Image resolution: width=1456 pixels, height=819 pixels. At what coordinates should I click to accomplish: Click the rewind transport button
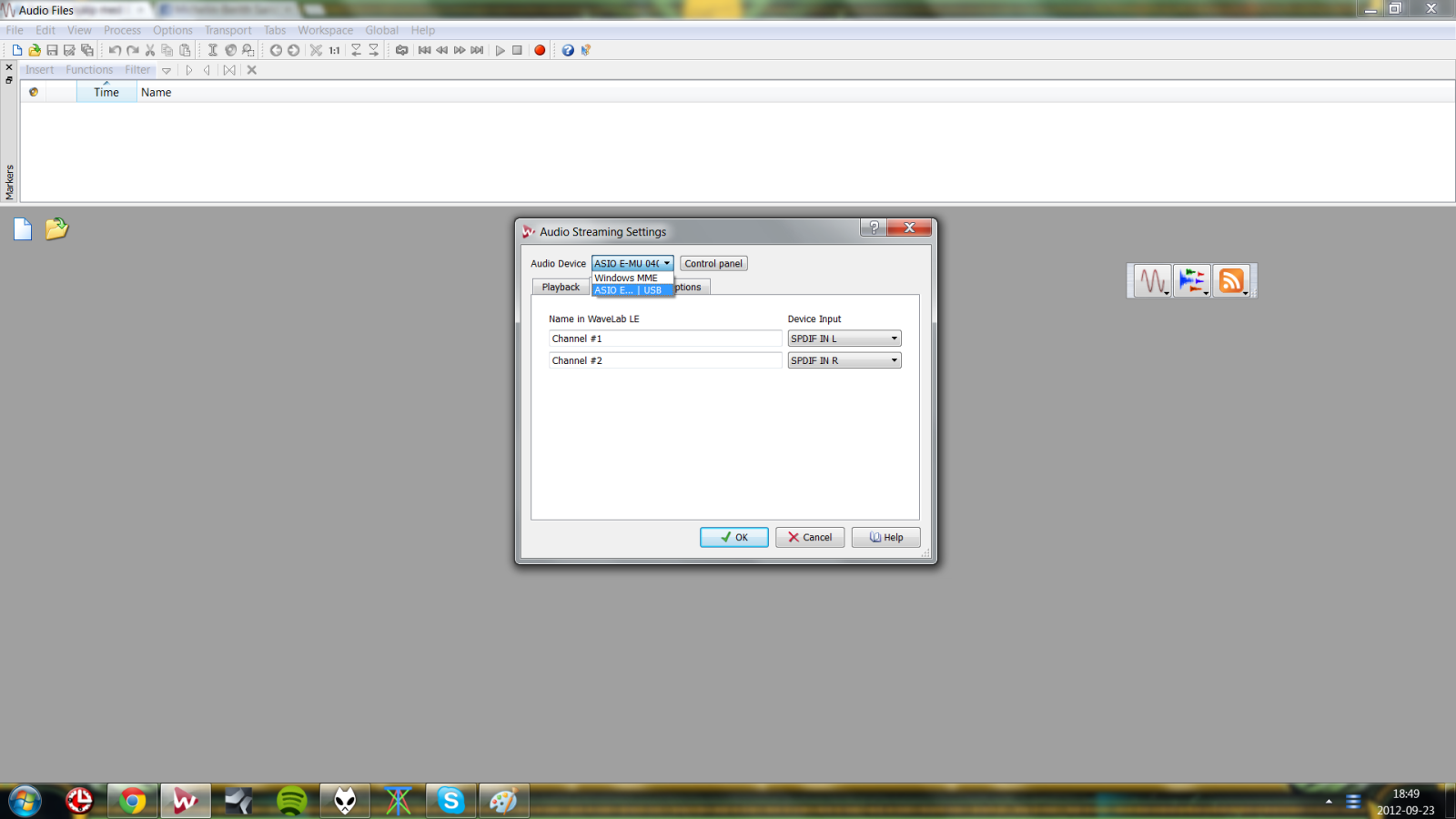coord(442,50)
